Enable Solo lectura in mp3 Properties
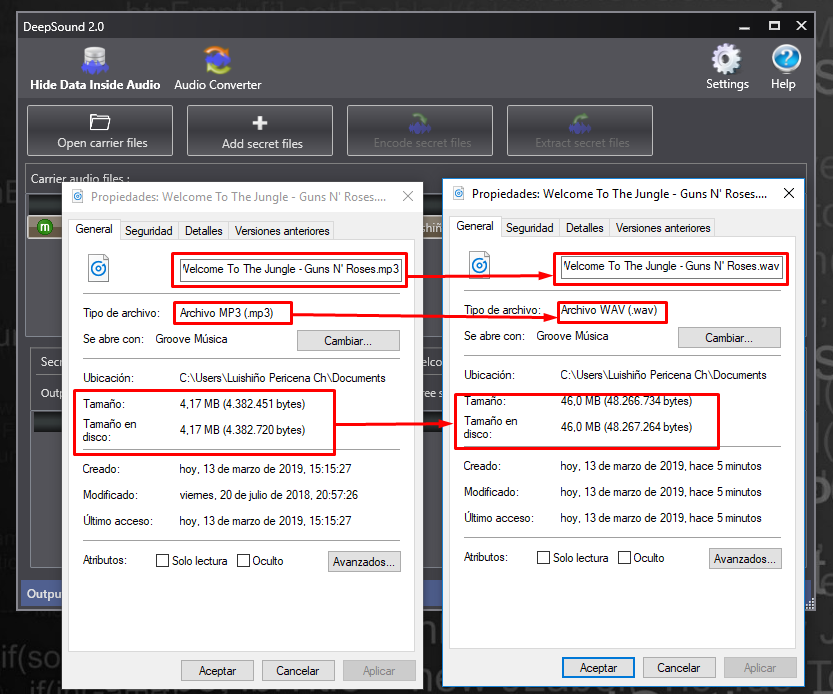 [x=163, y=561]
